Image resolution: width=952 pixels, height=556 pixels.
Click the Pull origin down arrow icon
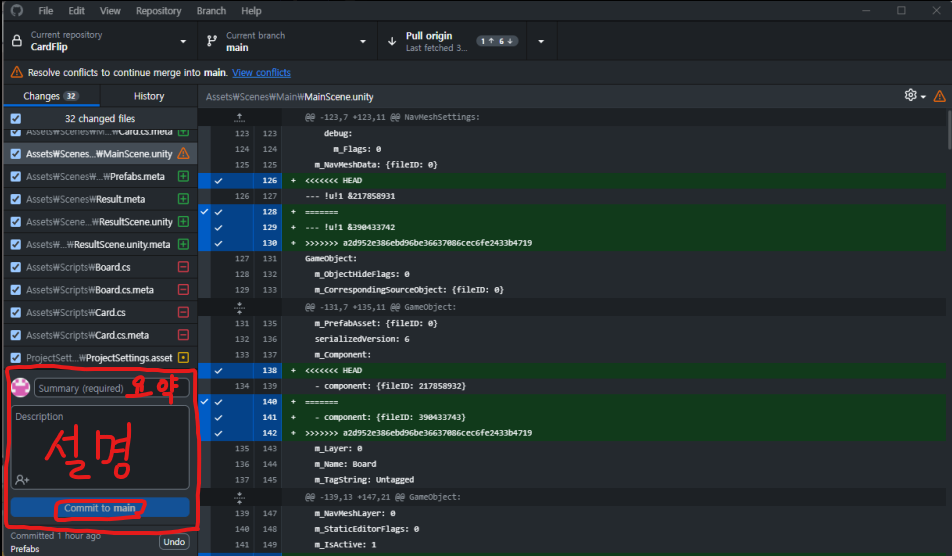tap(392, 41)
